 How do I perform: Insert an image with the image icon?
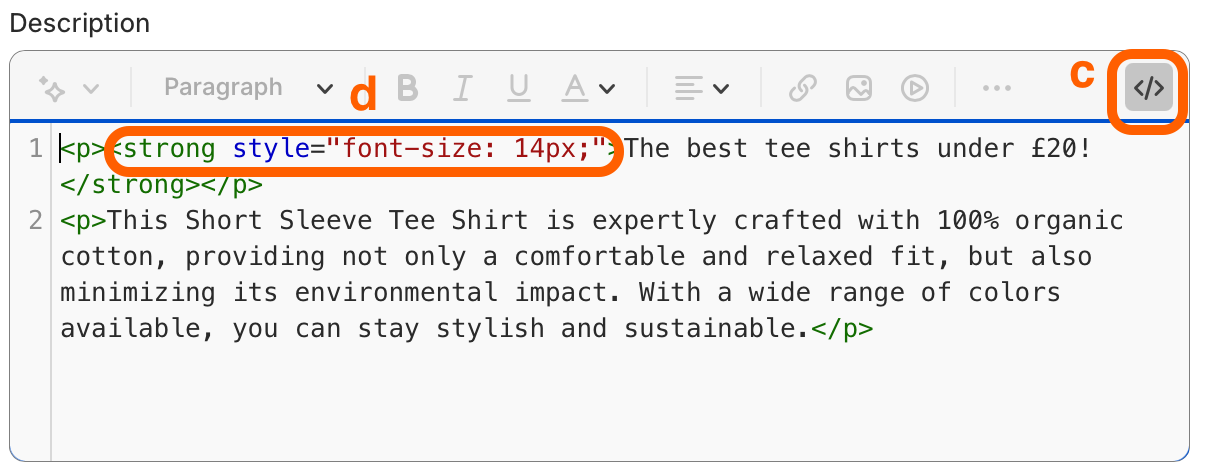click(858, 89)
